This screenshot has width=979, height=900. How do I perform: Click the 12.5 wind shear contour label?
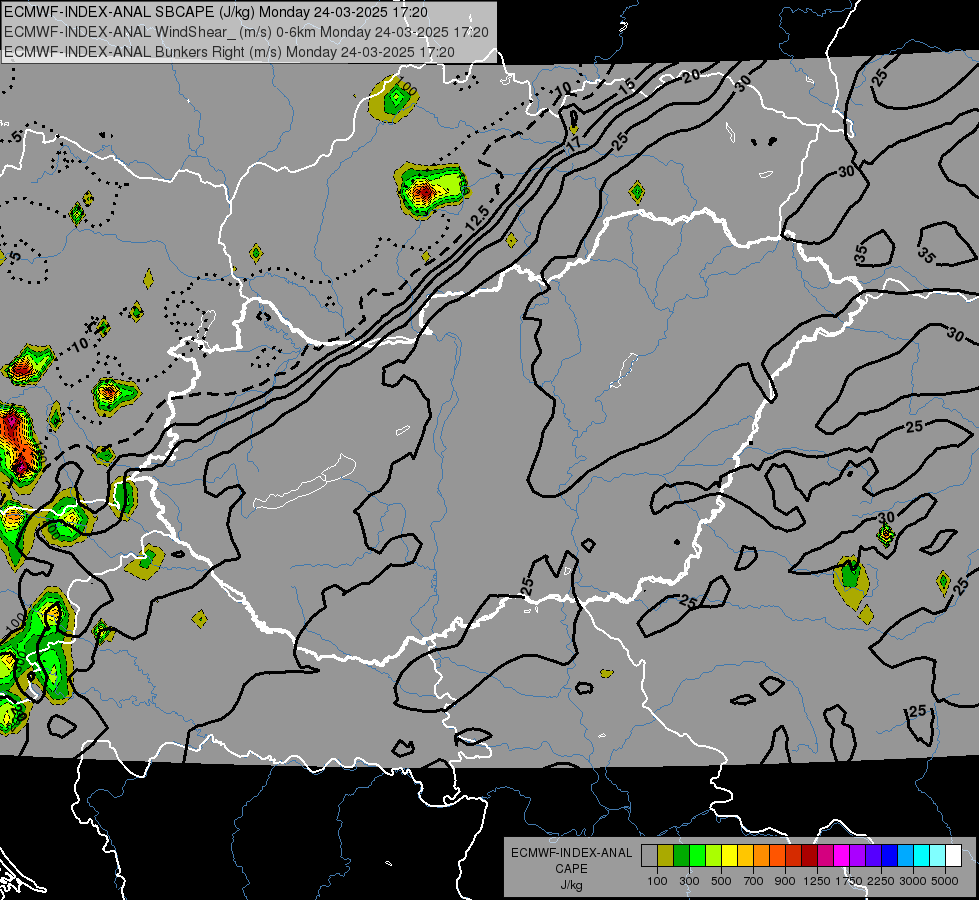tap(478, 220)
